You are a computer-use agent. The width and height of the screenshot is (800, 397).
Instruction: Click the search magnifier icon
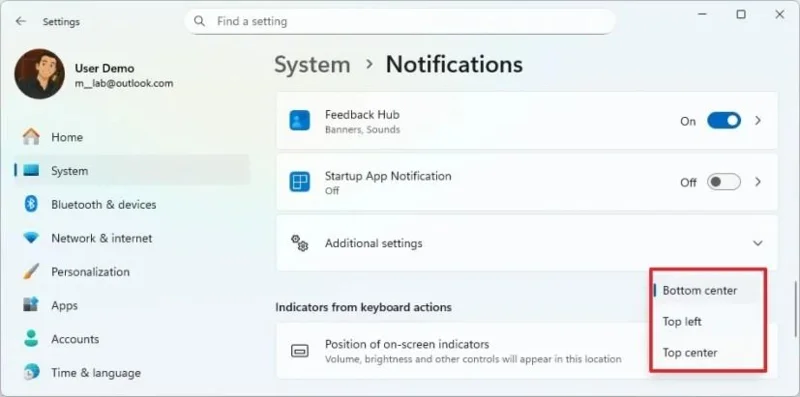pyautogui.click(x=199, y=21)
